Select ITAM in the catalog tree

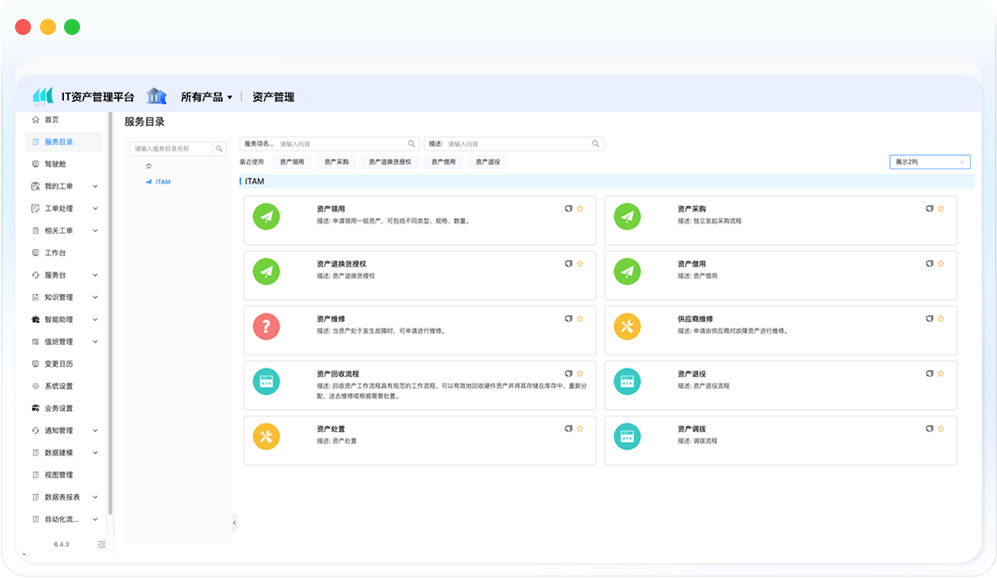[x=163, y=182]
